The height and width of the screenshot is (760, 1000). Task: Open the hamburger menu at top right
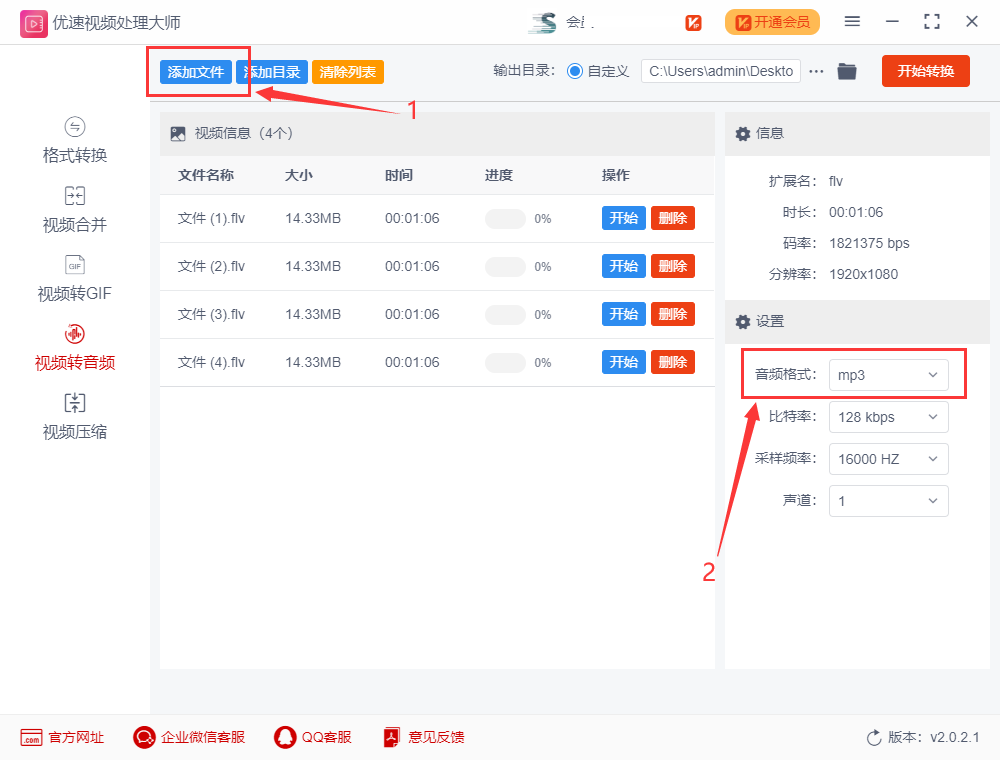click(852, 20)
